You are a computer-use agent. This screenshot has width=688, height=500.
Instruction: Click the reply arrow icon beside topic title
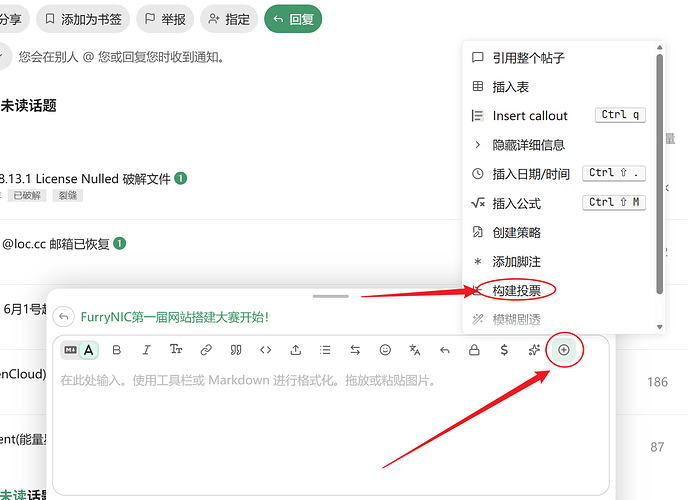coord(64,317)
